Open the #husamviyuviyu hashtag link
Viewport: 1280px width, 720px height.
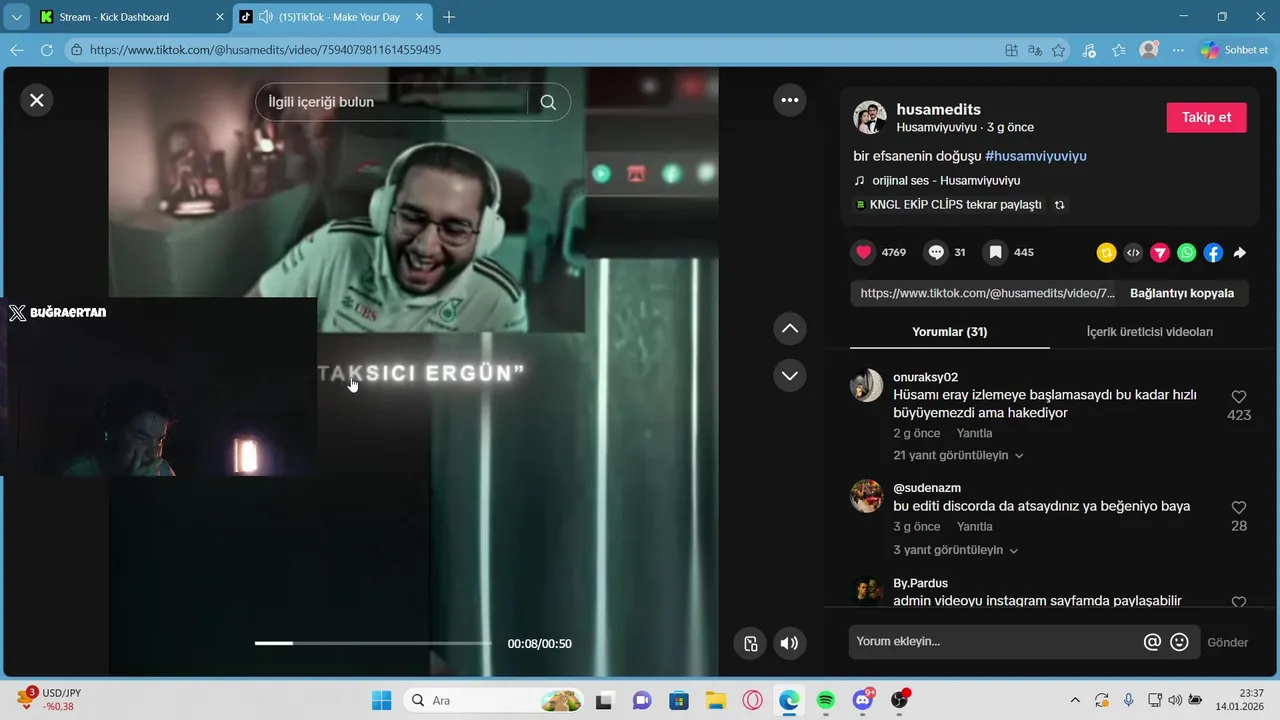click(x=1036, y=156)
